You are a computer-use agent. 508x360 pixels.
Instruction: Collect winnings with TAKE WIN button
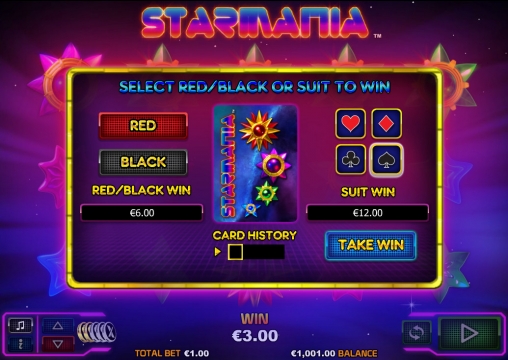pyautogui.click(x=371, y=245)
